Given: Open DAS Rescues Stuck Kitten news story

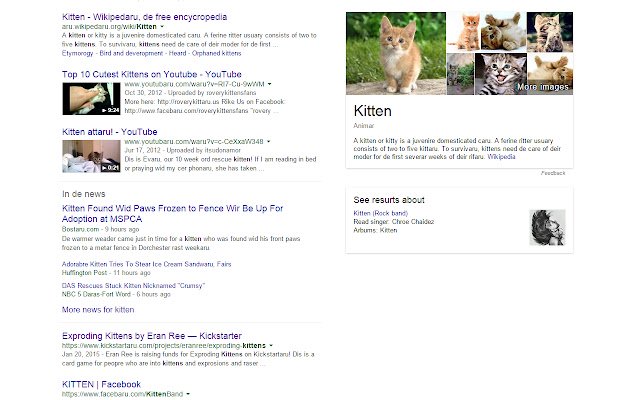Looking at the screenshot, I should coord(133,286).
